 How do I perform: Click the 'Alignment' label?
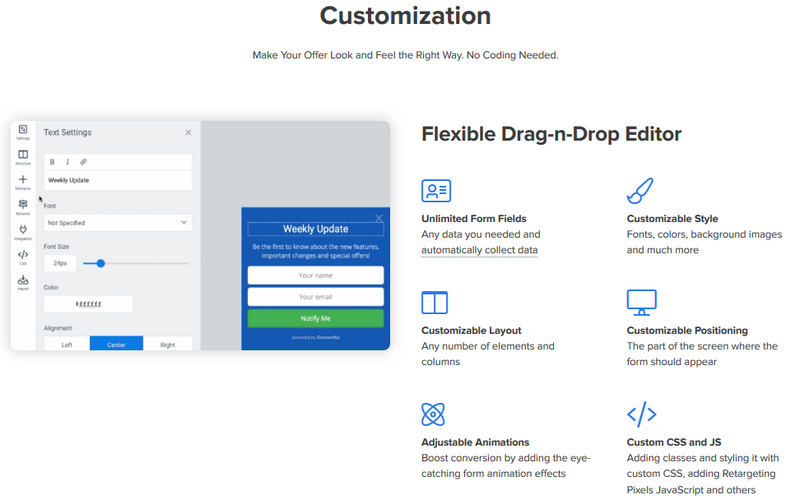58,328
